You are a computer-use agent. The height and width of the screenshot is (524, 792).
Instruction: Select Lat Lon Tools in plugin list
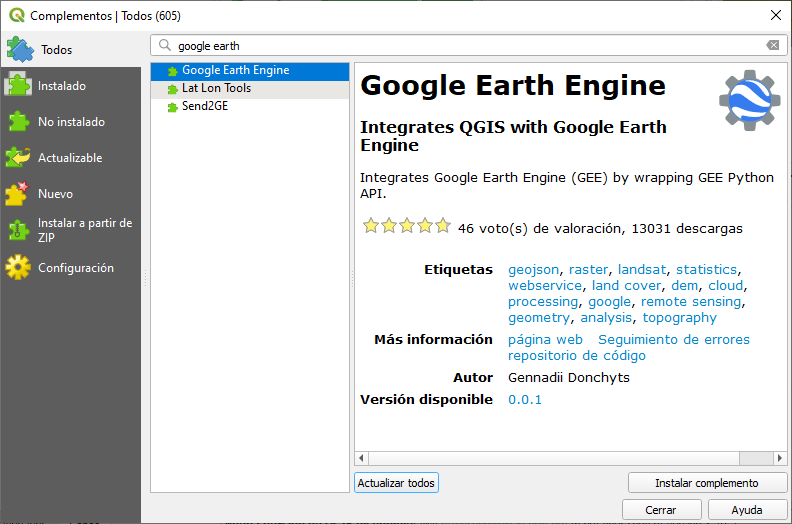click(x=250, y=88)
